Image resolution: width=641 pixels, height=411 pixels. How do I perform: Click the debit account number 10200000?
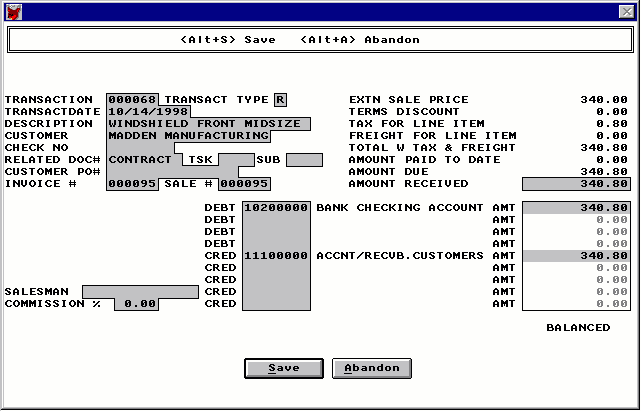[x=276, y=208]
